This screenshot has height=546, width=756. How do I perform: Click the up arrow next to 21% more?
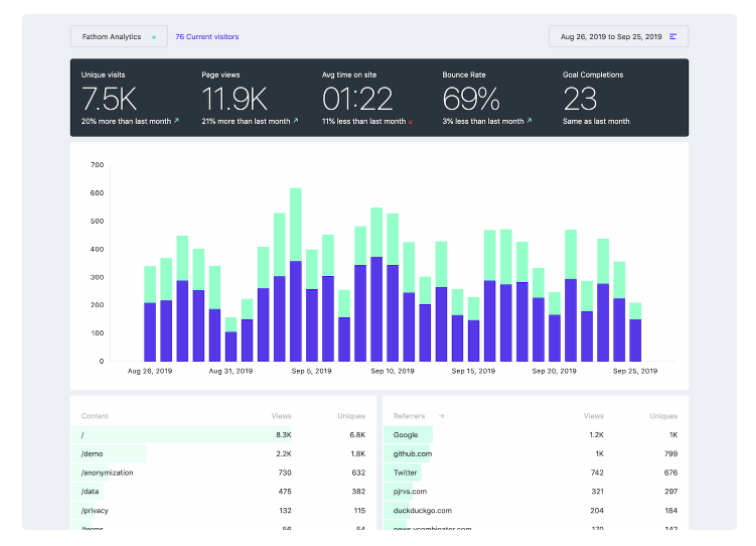click(x=296, y=121)
